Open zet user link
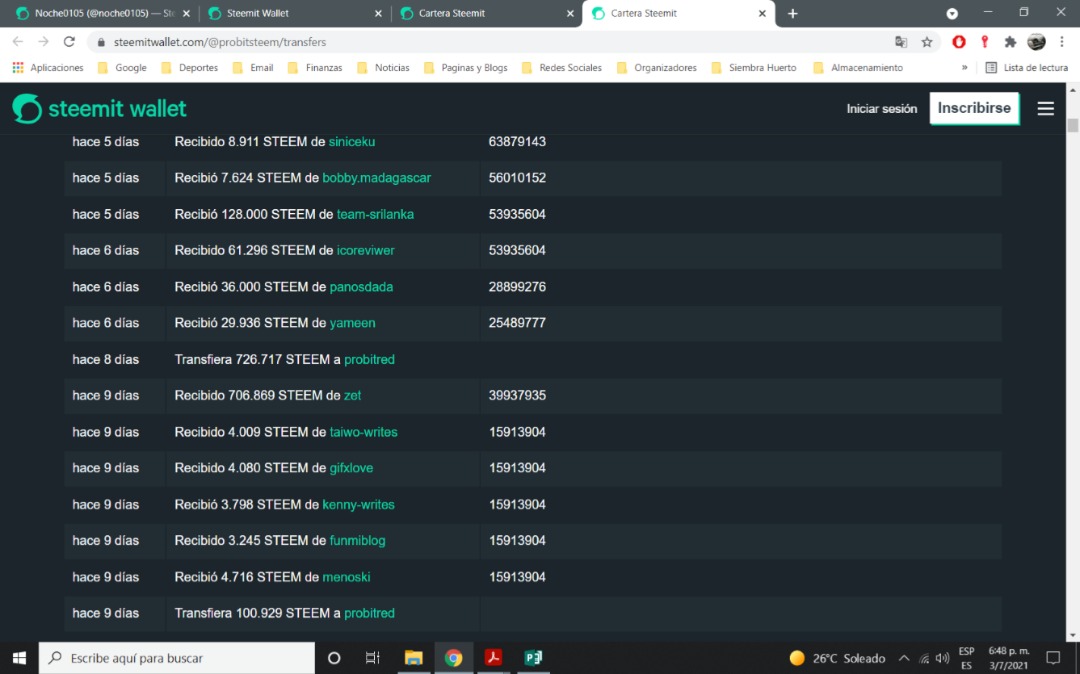 (x=352, y=396)
